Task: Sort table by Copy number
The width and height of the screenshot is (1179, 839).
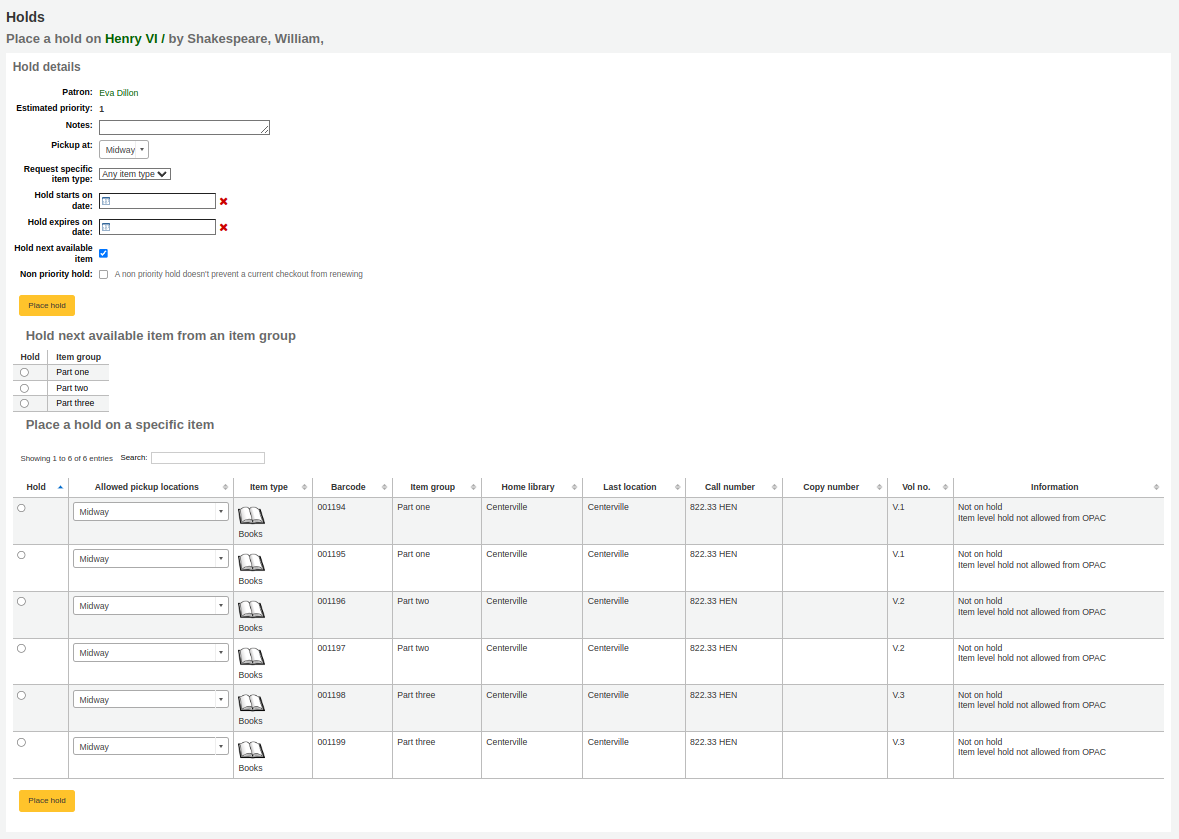Action: tap(835, 487)
